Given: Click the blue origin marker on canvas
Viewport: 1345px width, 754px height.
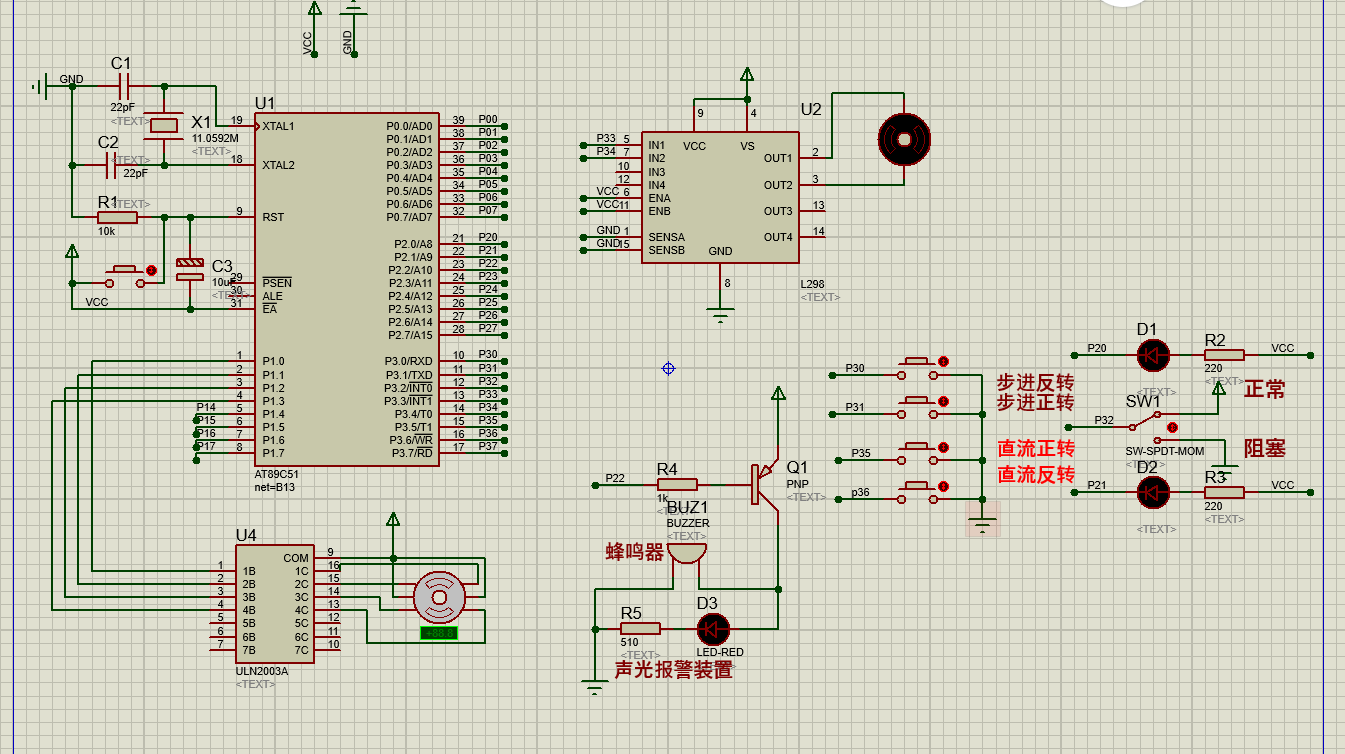Looking at the screenshot, I should pos(668,369).
